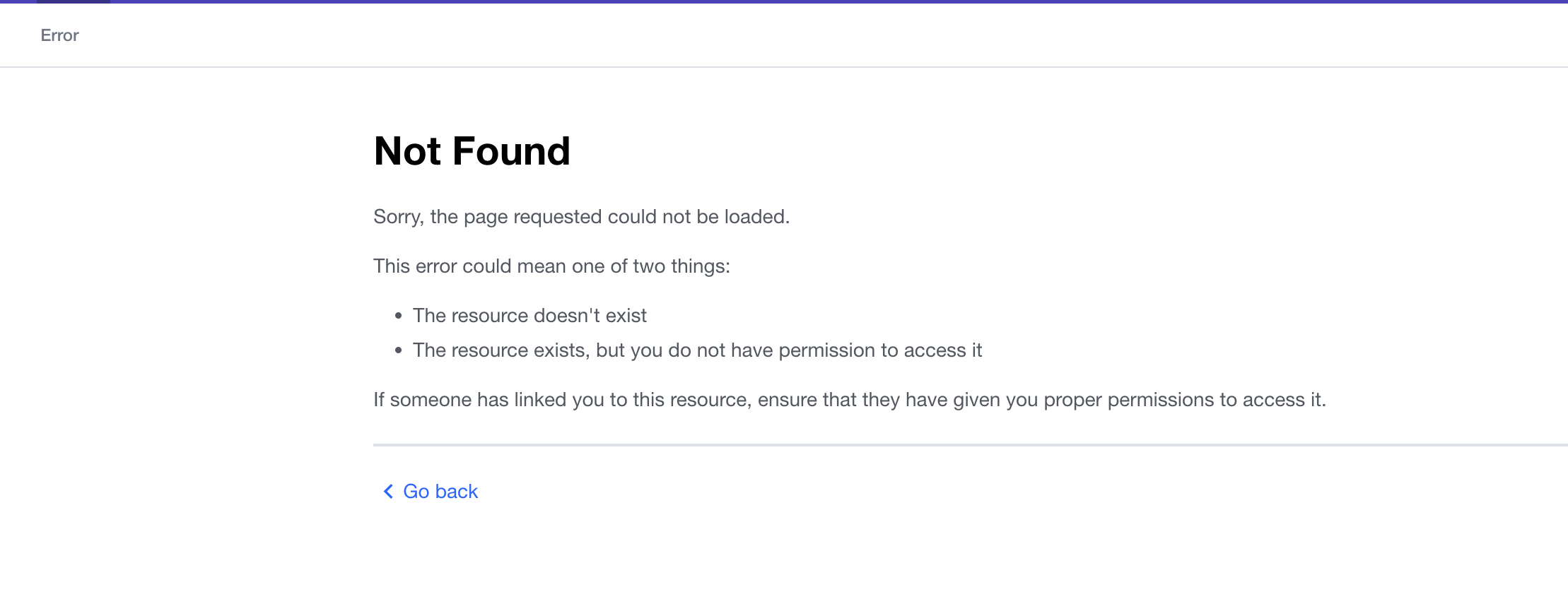Click the word Not in the heading

(x=407, y=151)
